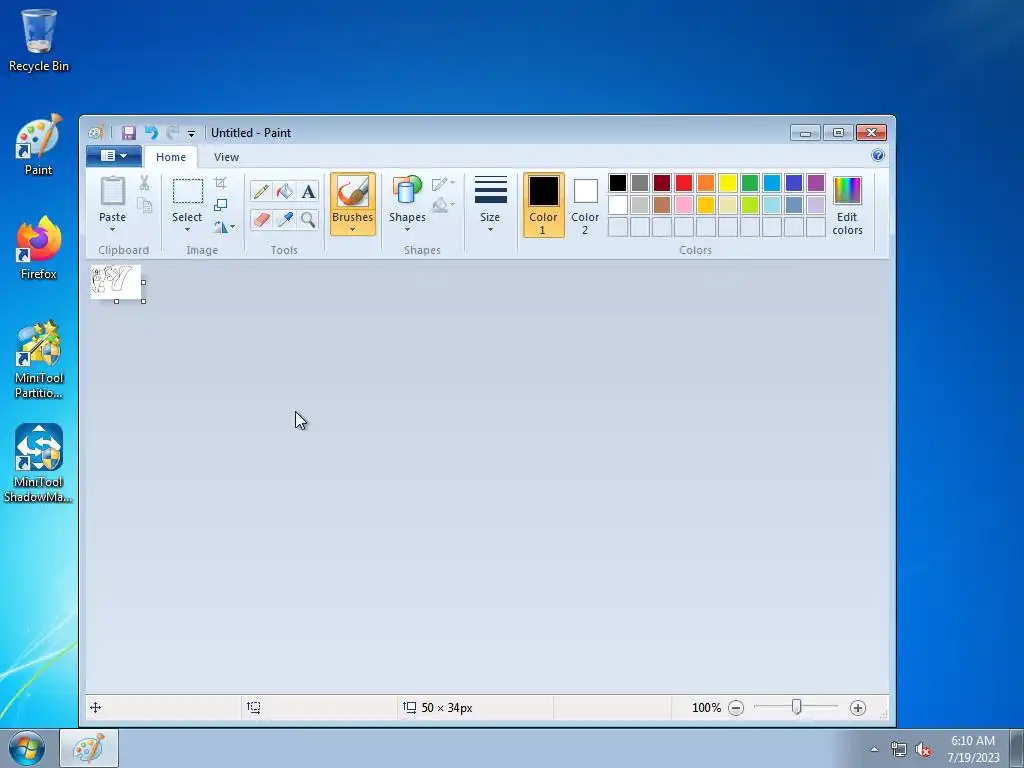1024x768 pixels.
Task: Click the Undo arrow in quick access toolbar
Action: [x=151, y=133]
